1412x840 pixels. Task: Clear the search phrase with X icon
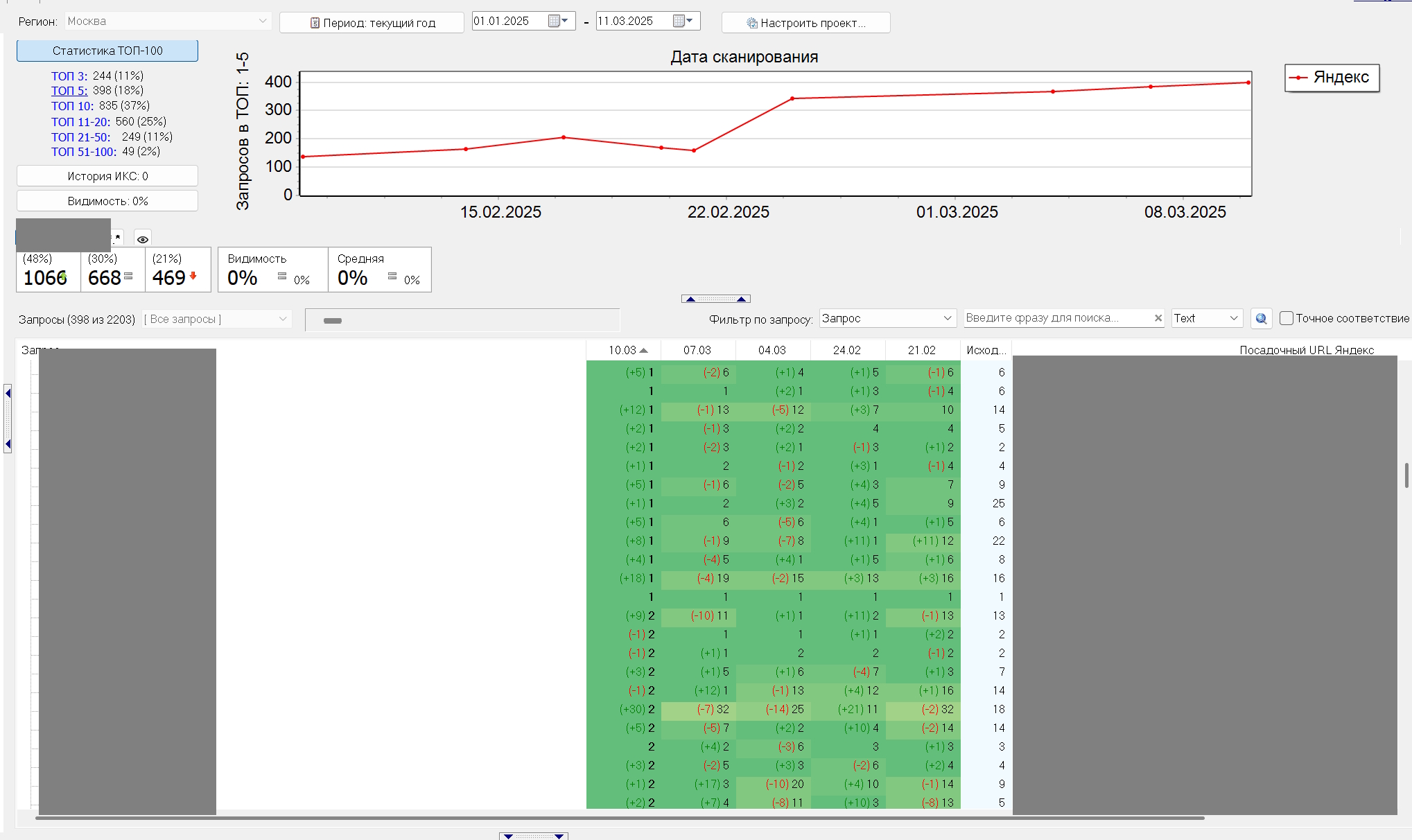1158,318
